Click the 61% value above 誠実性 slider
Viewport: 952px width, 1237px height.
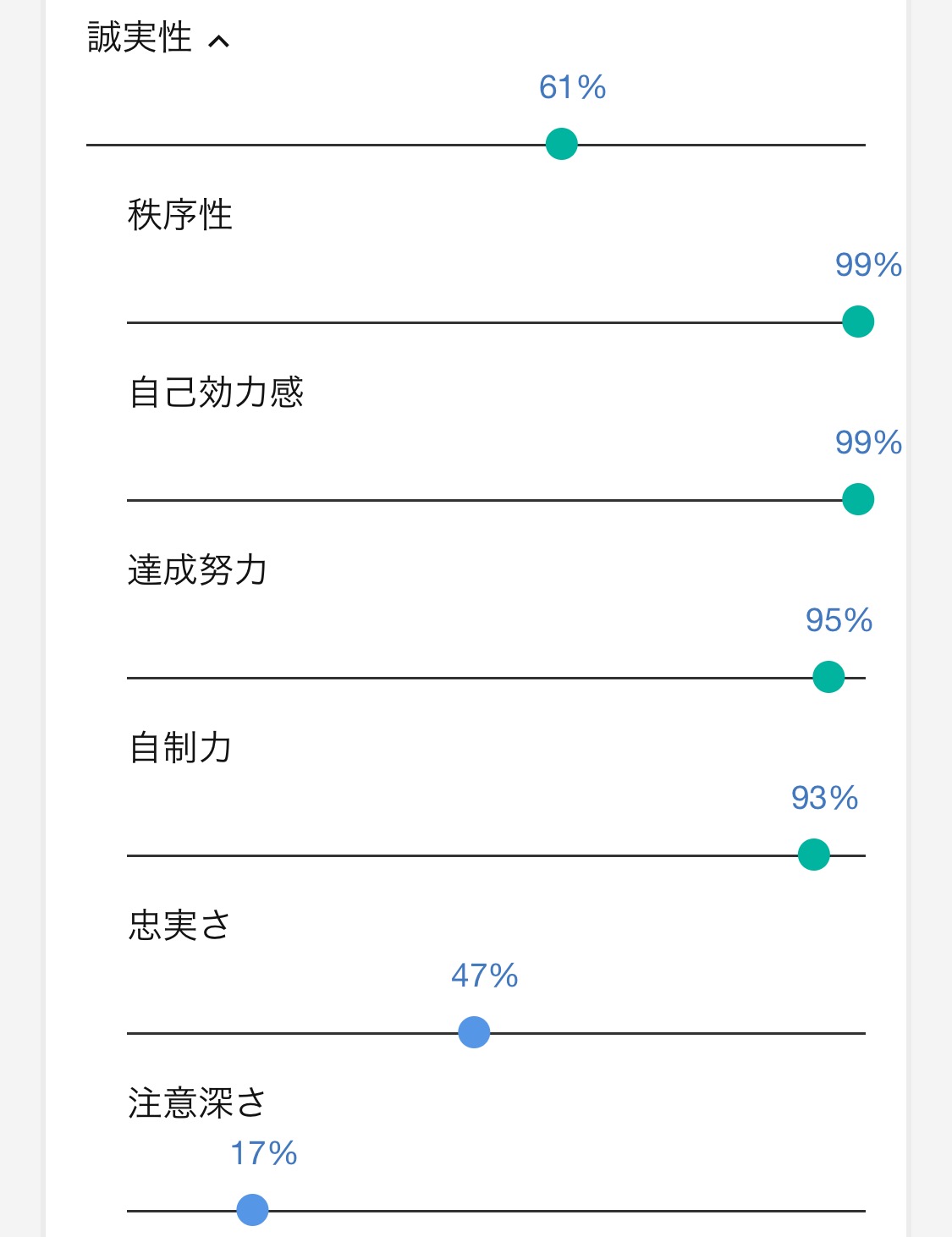[573, 87]
